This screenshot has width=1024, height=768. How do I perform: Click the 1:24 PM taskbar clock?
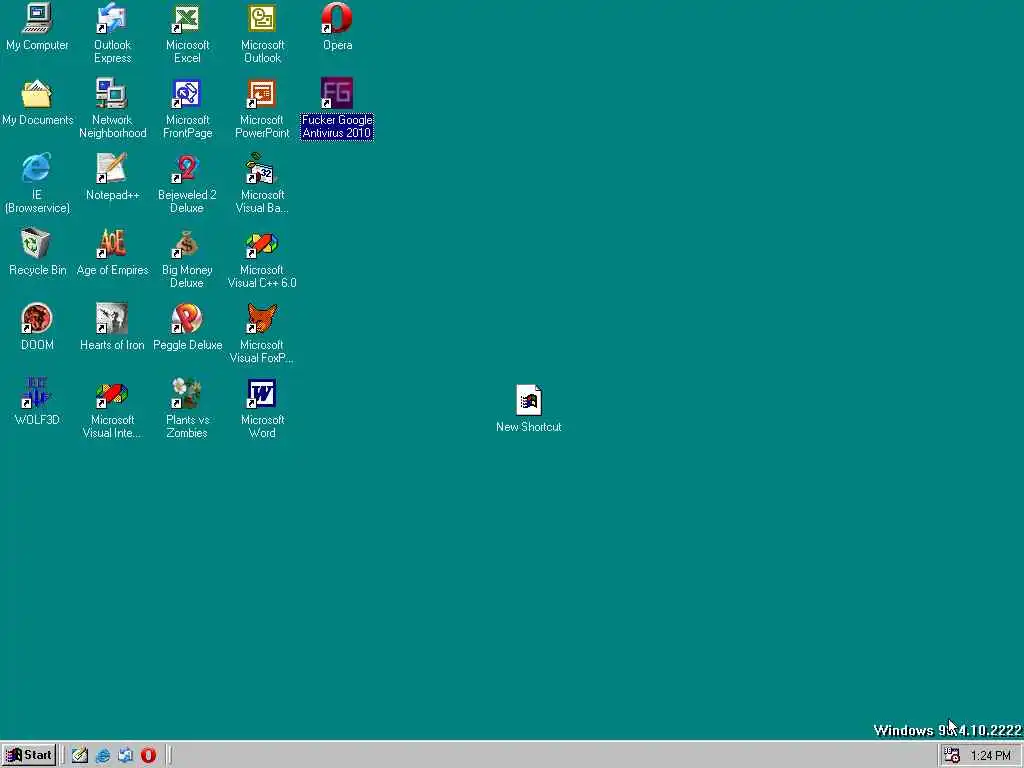(991, 756)
